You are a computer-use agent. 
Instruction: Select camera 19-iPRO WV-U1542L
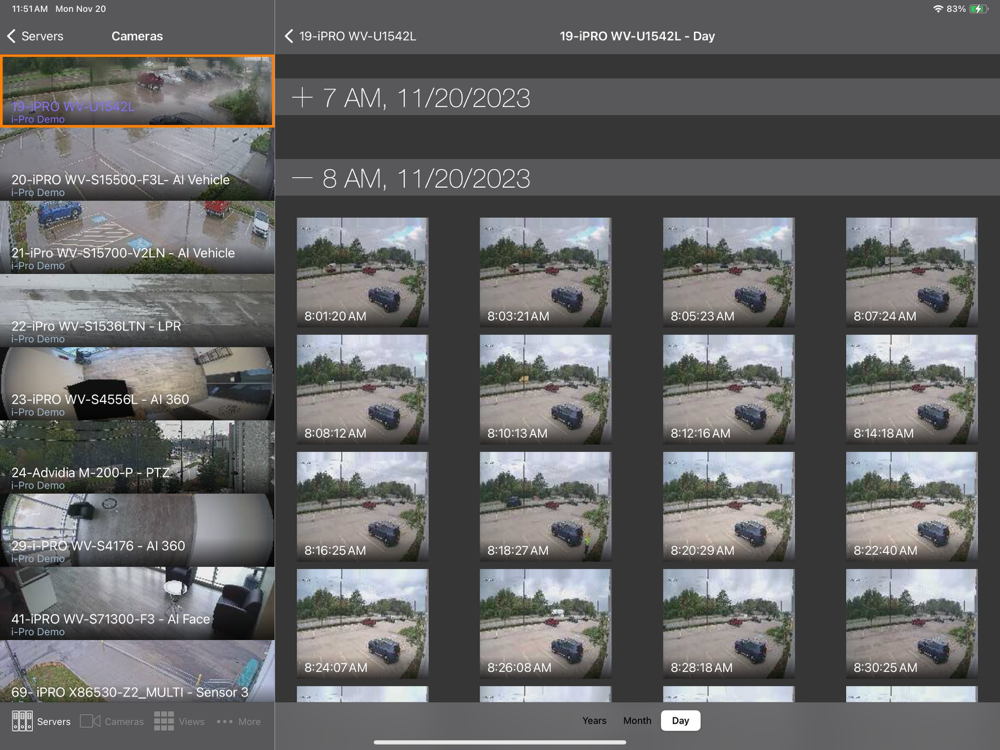[x=137, y=91]
